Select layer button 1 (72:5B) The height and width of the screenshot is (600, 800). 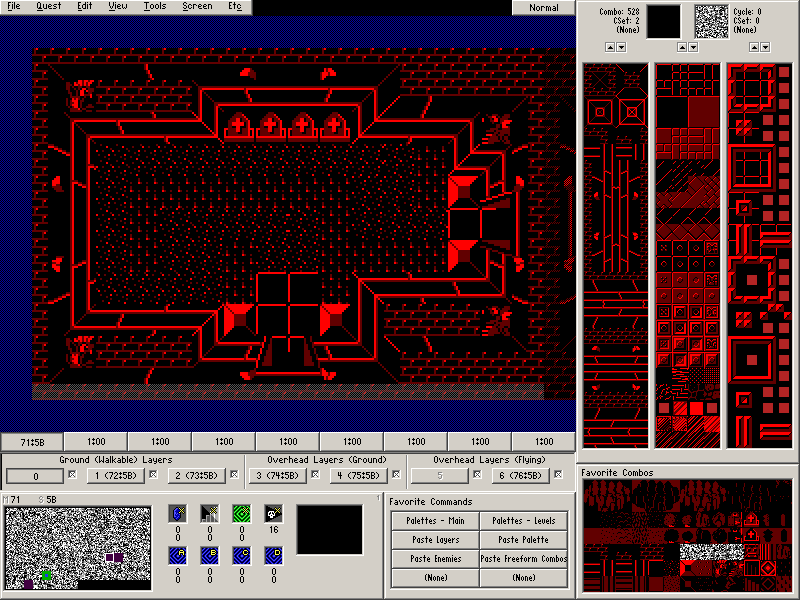116,476
